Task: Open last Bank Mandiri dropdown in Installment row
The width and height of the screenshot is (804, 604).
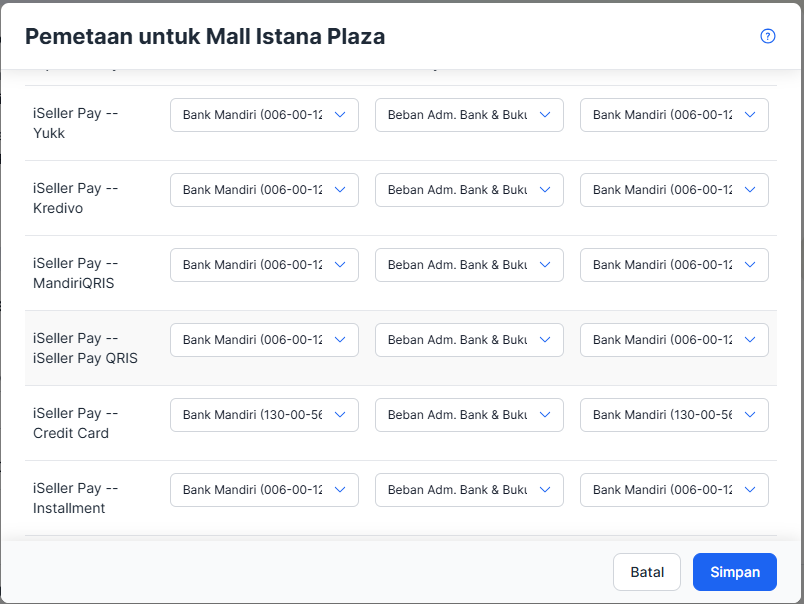Action: click(674, 490)
